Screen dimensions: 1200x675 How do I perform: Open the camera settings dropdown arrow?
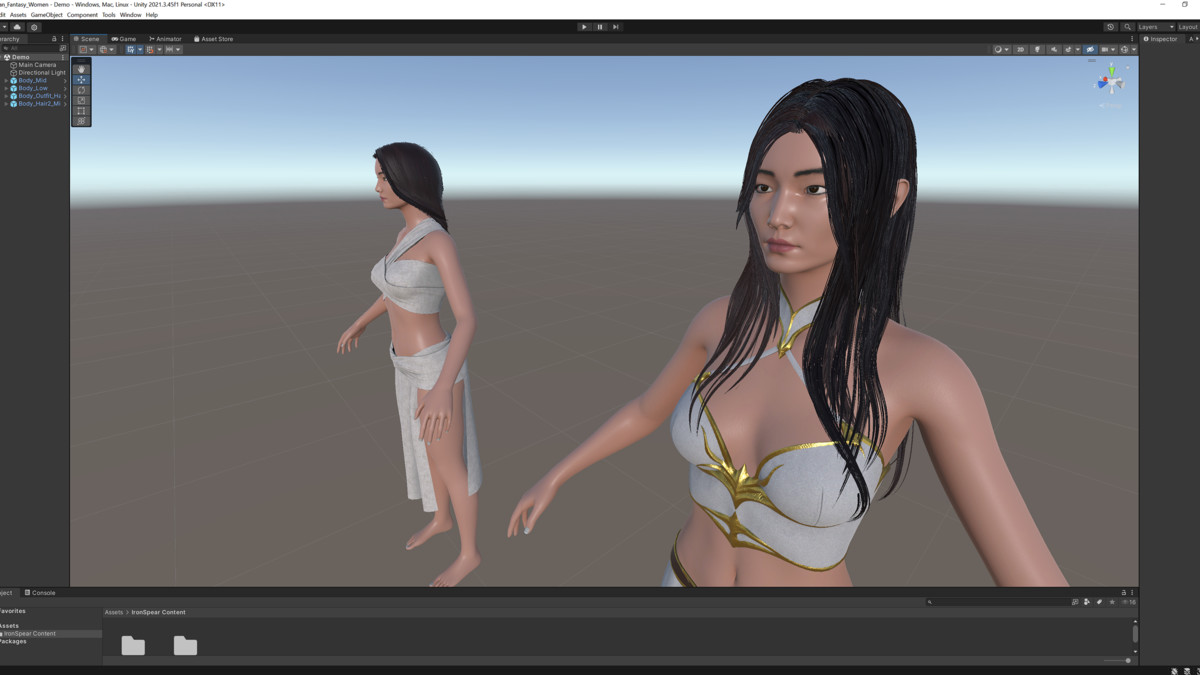click(1113, 49)
